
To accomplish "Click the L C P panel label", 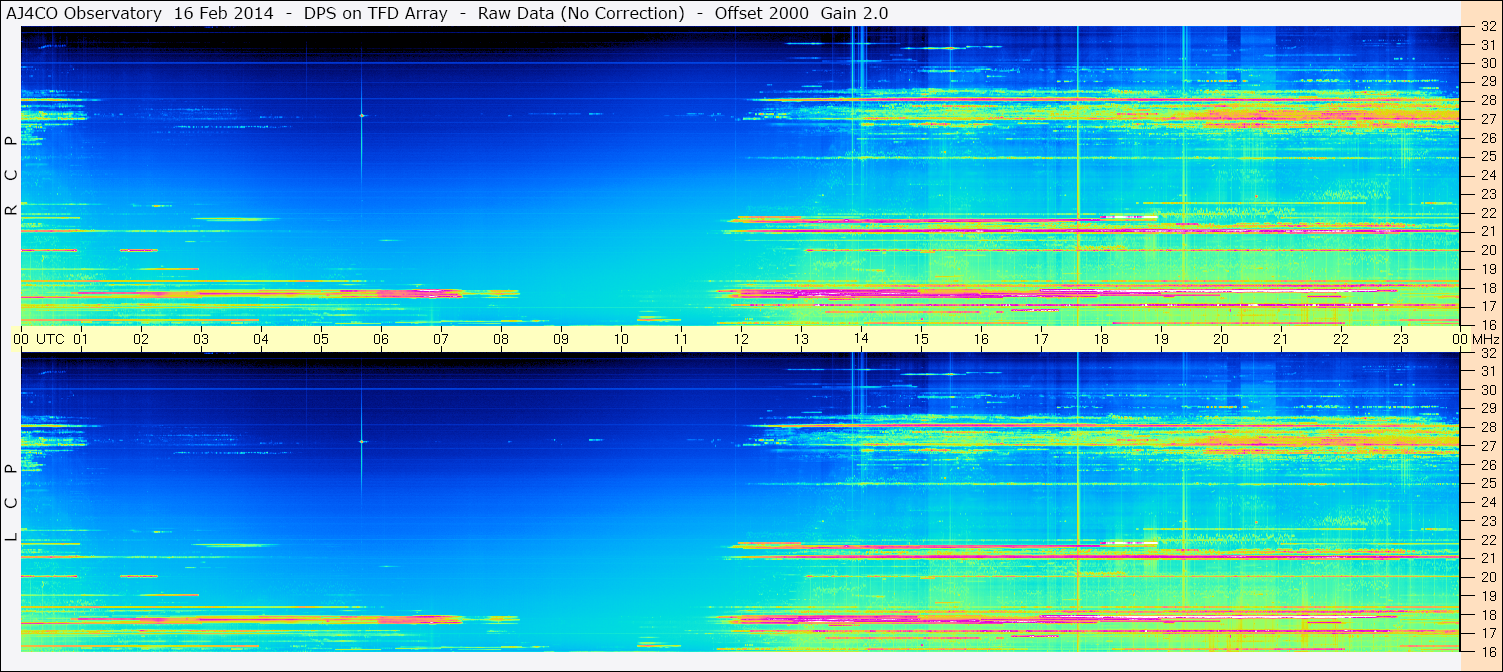I will point(11,502).
